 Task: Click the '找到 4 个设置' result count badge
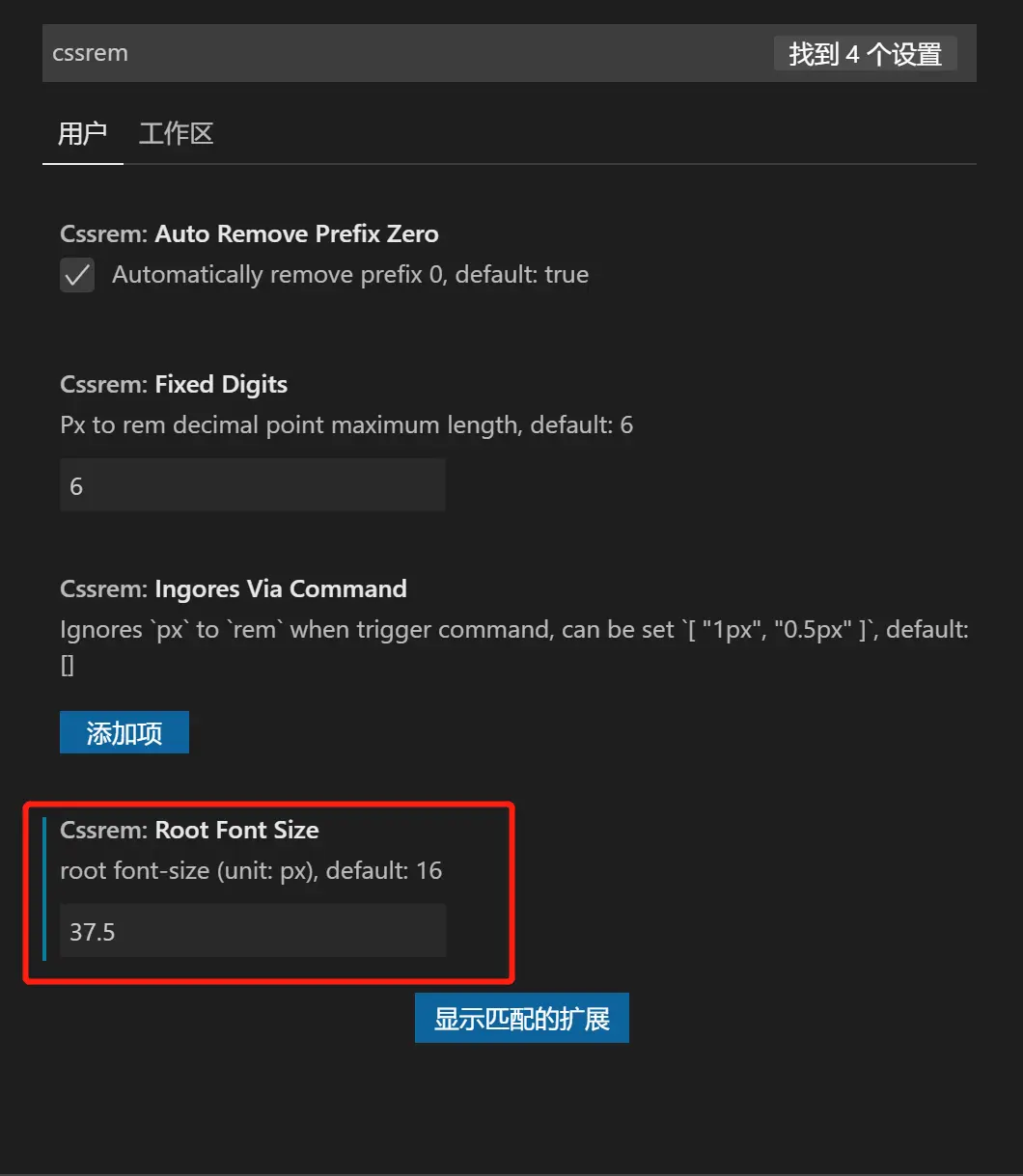point(865,54)
